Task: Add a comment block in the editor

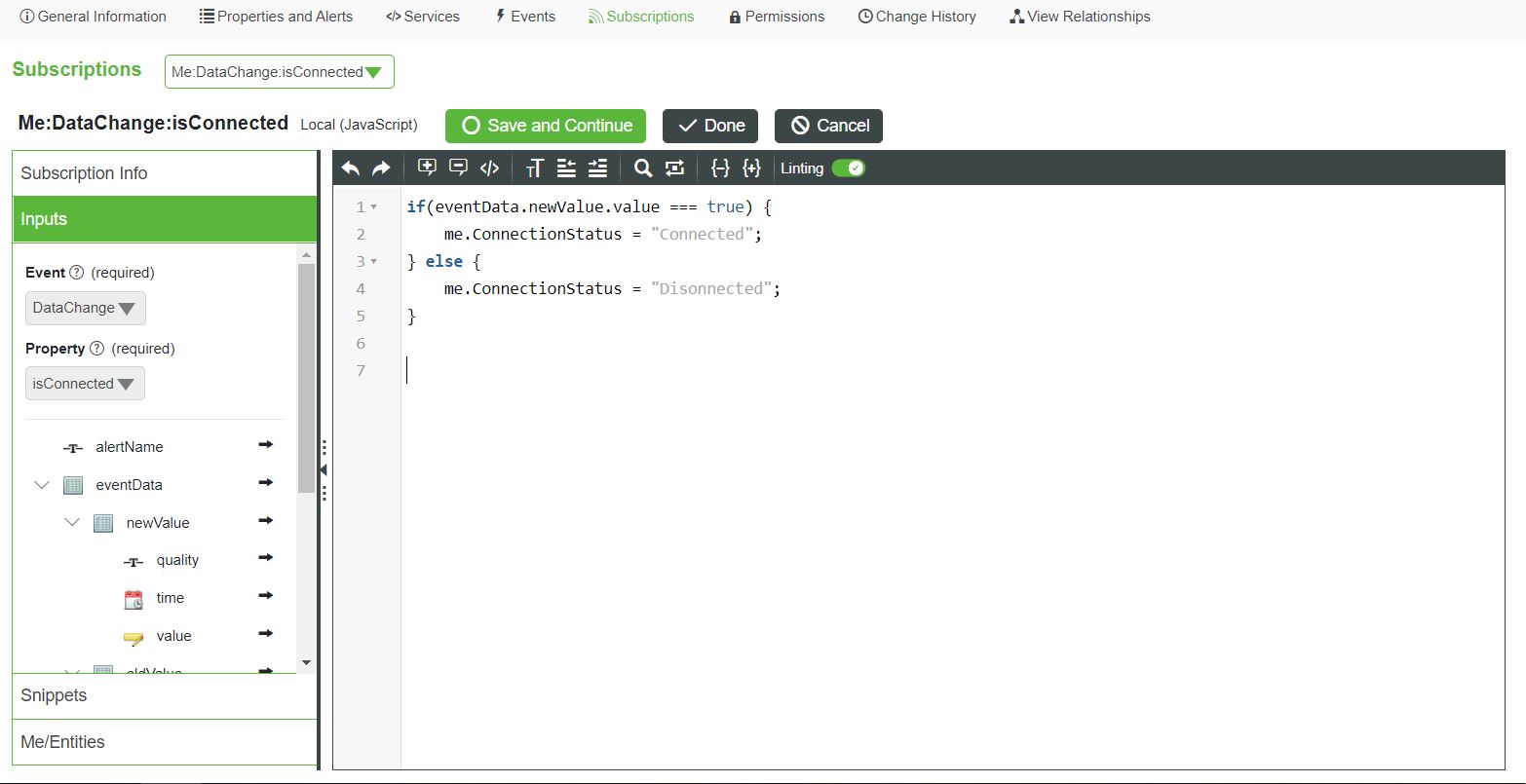Action: tap(427, 168)
